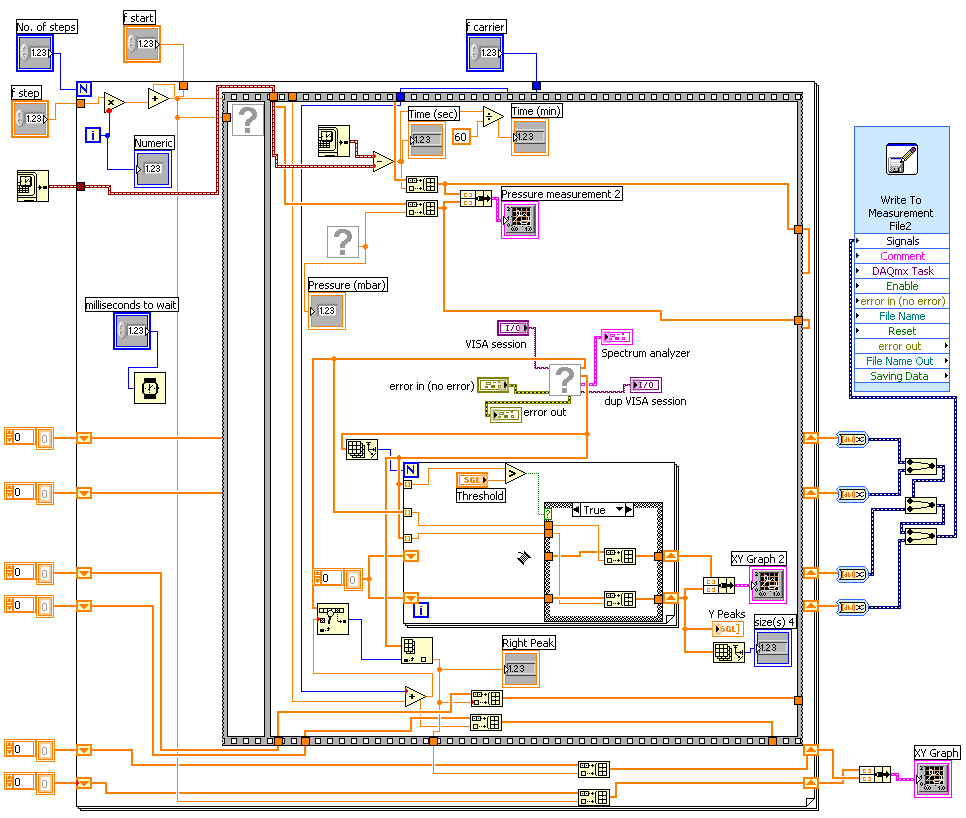Click the VISA session I/O control
The image size is (966, 818).
click(513, 328)
